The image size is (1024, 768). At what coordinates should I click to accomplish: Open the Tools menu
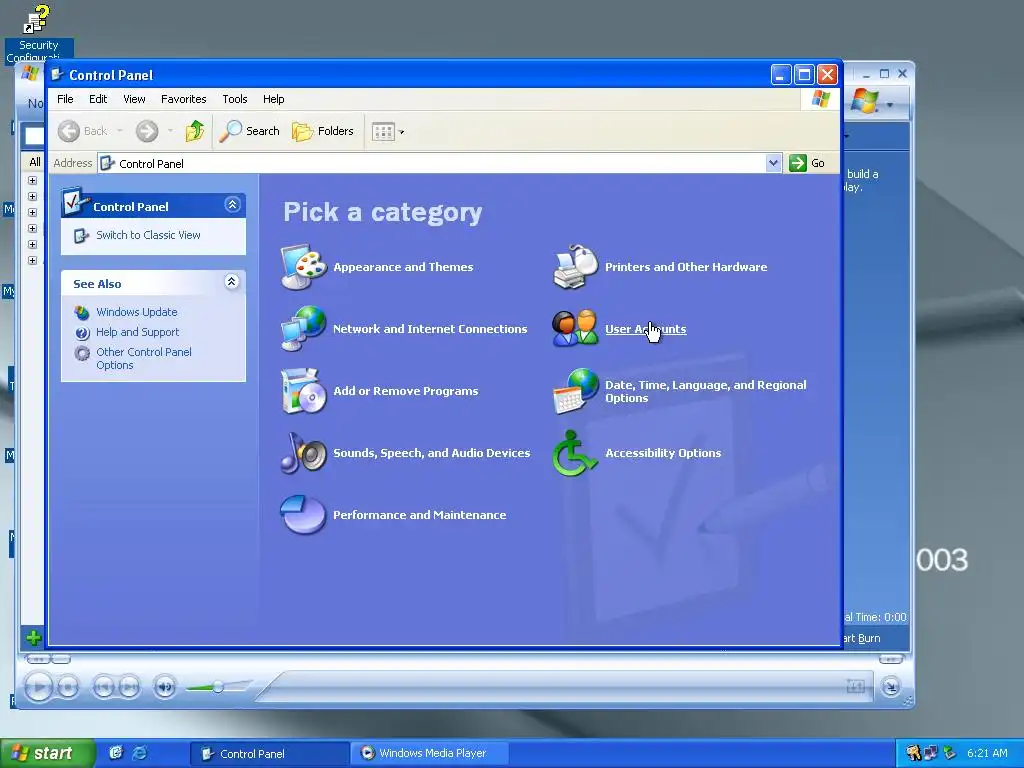(x=234, y=99)
